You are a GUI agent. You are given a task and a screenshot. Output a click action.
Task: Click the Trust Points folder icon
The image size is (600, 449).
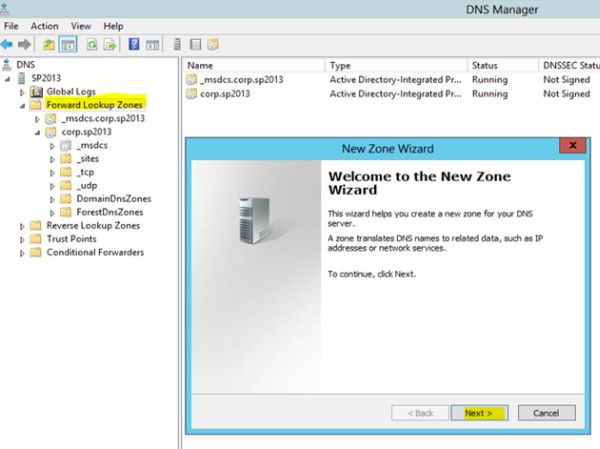(36, 239)
